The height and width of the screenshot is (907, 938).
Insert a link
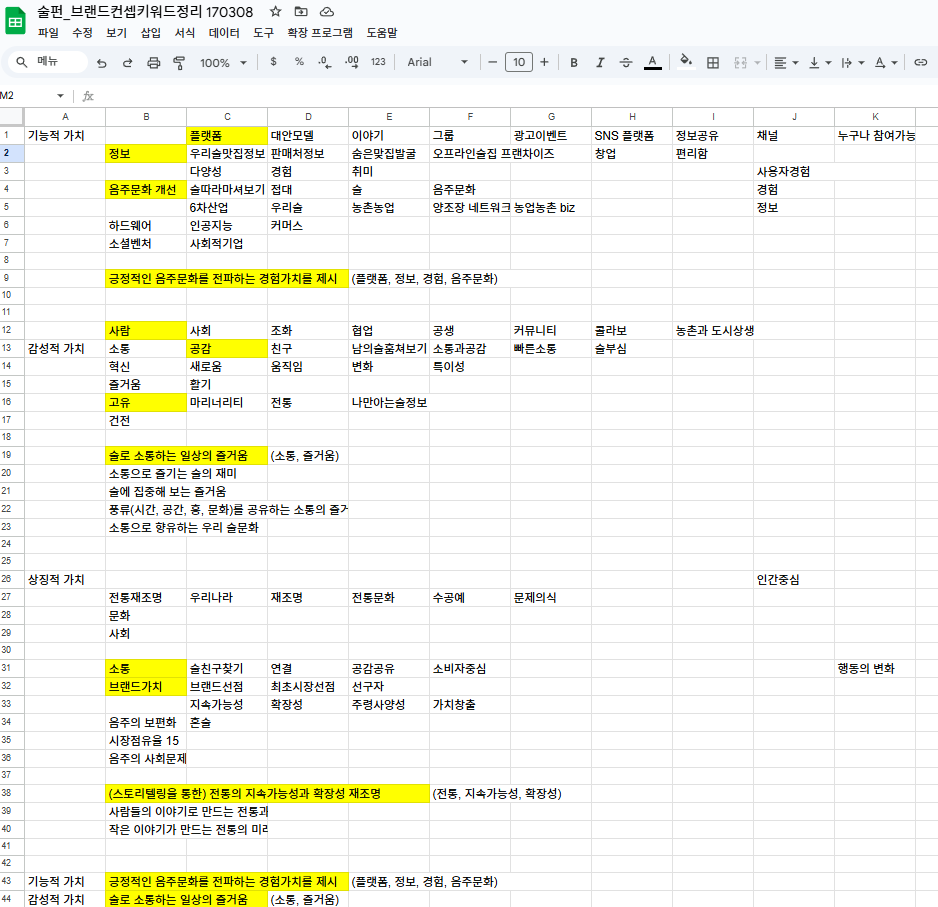[x=921, y=62]
